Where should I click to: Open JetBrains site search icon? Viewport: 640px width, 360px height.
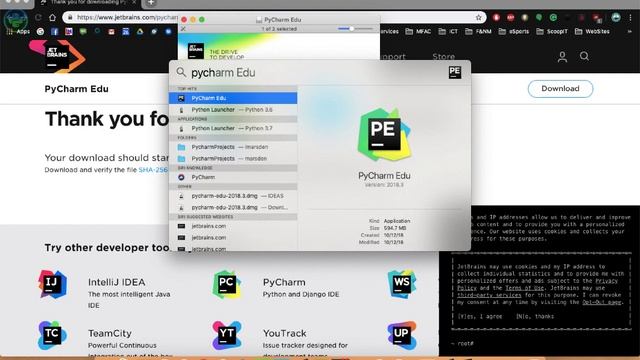(584, 56)
